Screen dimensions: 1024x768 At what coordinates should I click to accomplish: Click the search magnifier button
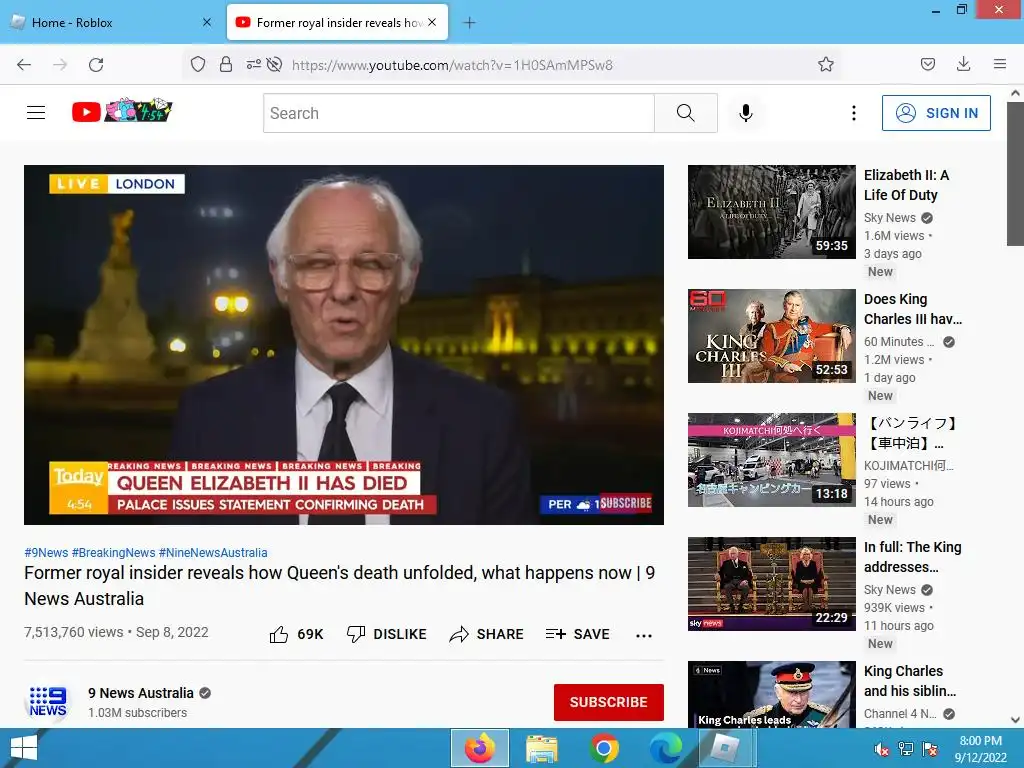pyautogui.click(x=686, y=113)
